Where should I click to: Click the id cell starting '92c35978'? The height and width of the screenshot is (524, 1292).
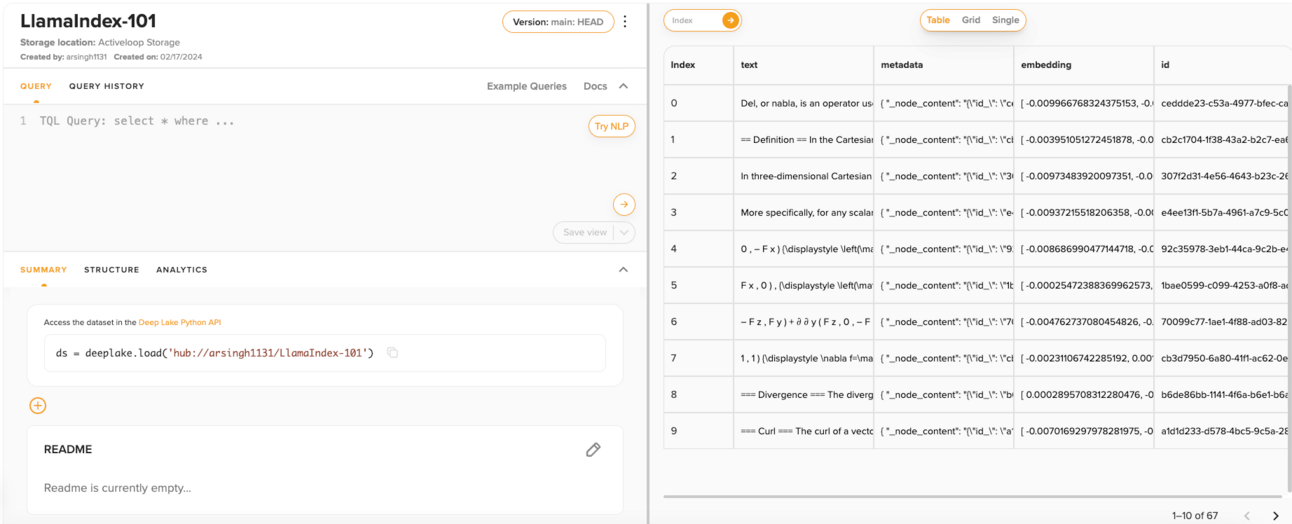point(1222,249)
